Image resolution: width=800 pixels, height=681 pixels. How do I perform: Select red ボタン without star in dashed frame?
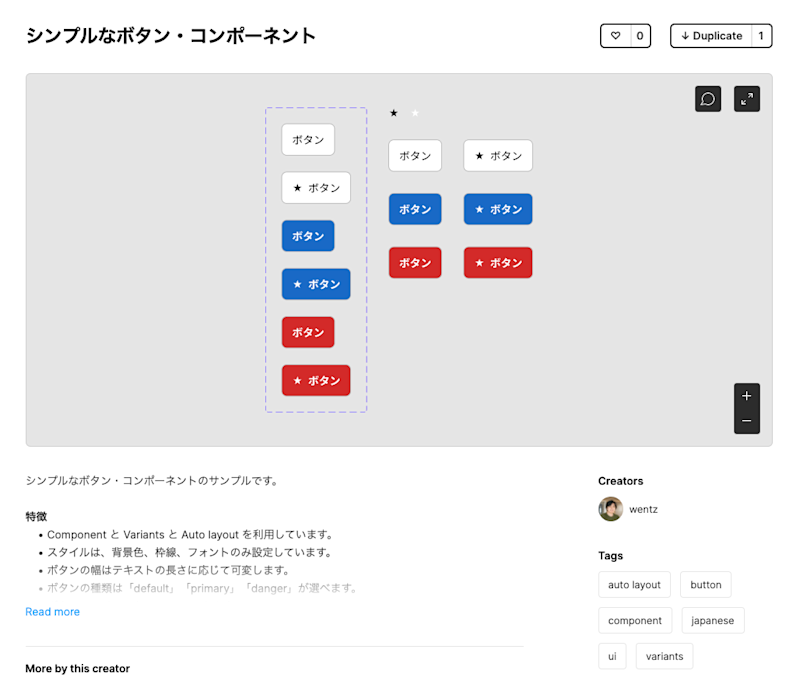[308, 332]
